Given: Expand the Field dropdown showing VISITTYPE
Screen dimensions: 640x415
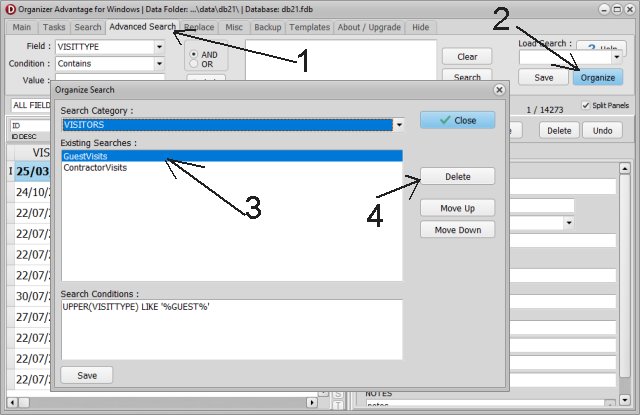Looking at the screenshot, I should tap(160, 46).
